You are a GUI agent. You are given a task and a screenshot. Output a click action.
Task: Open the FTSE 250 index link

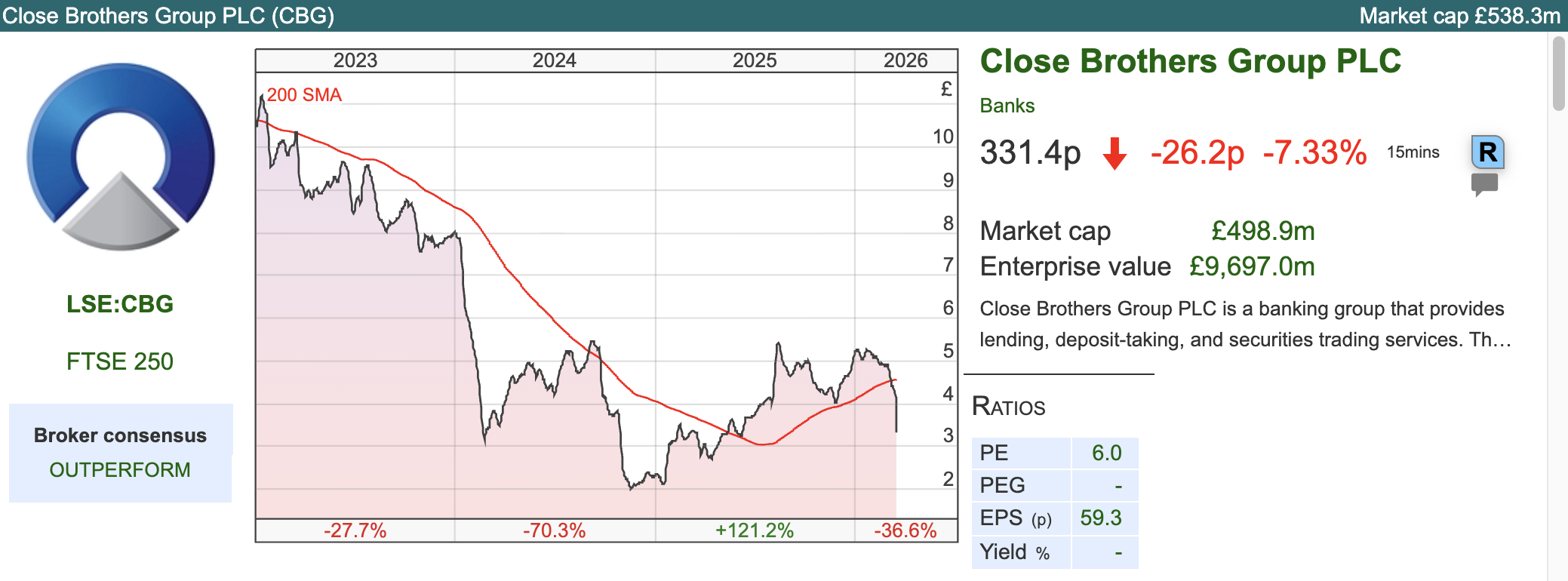coord(120,361)
